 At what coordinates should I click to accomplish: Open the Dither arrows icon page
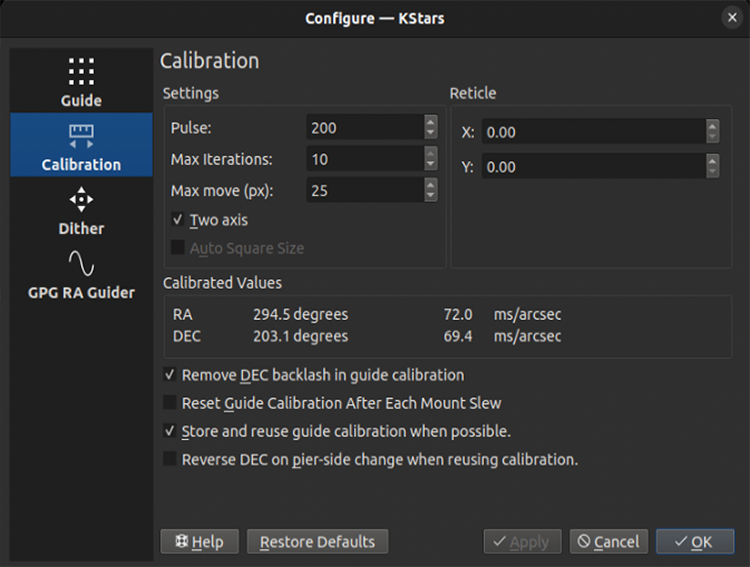81,200
